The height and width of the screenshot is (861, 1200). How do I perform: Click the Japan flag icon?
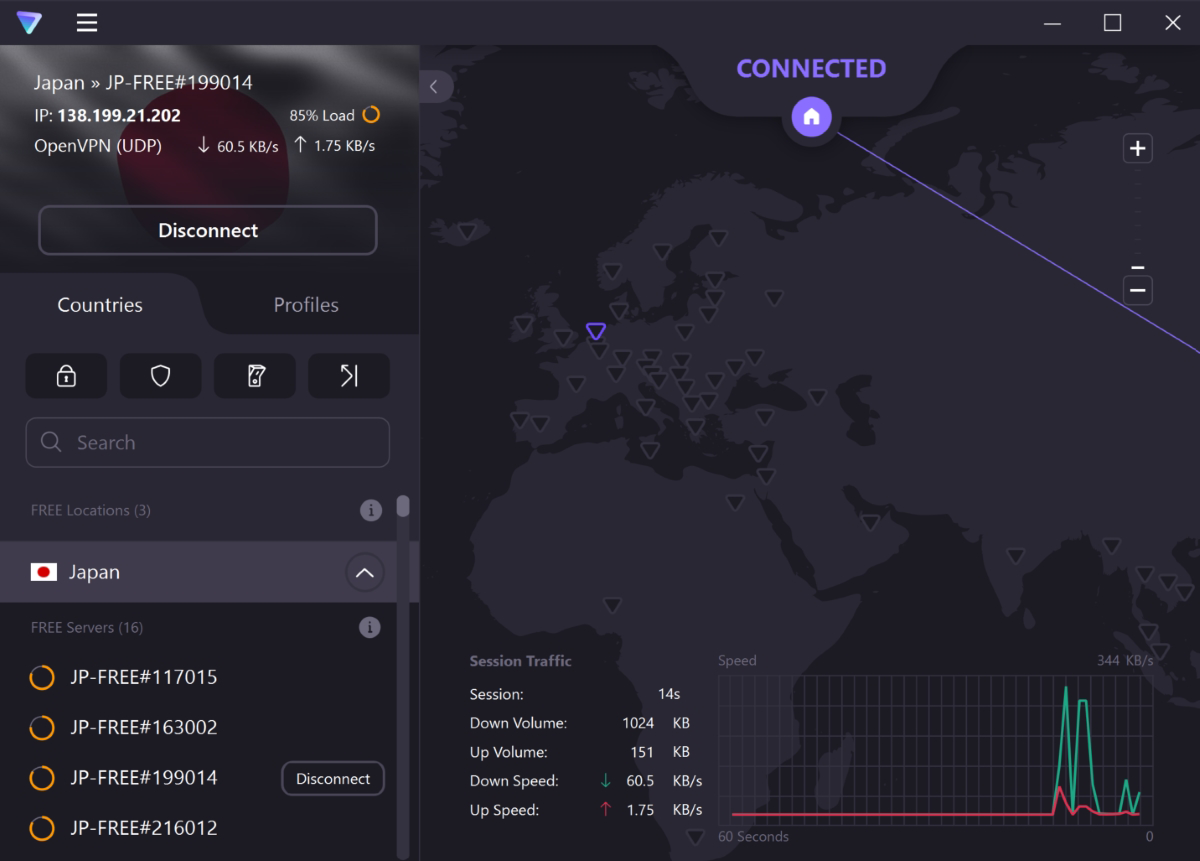coord(44,572)
